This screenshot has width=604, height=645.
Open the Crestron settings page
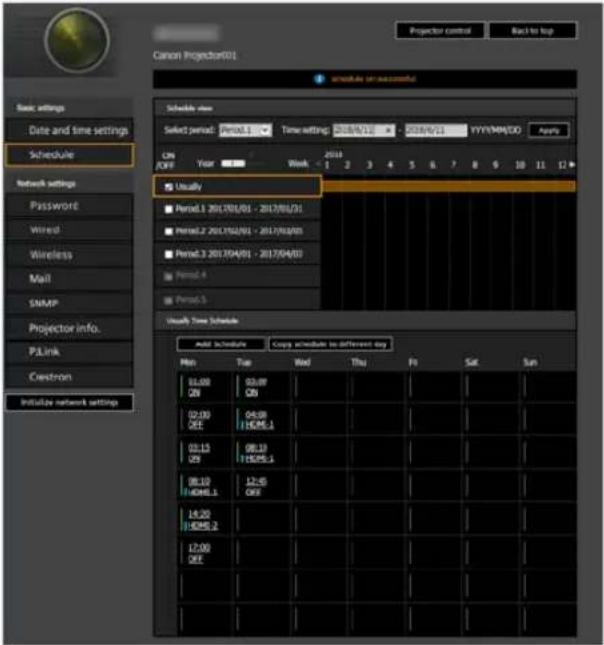(x=69, y=376)
